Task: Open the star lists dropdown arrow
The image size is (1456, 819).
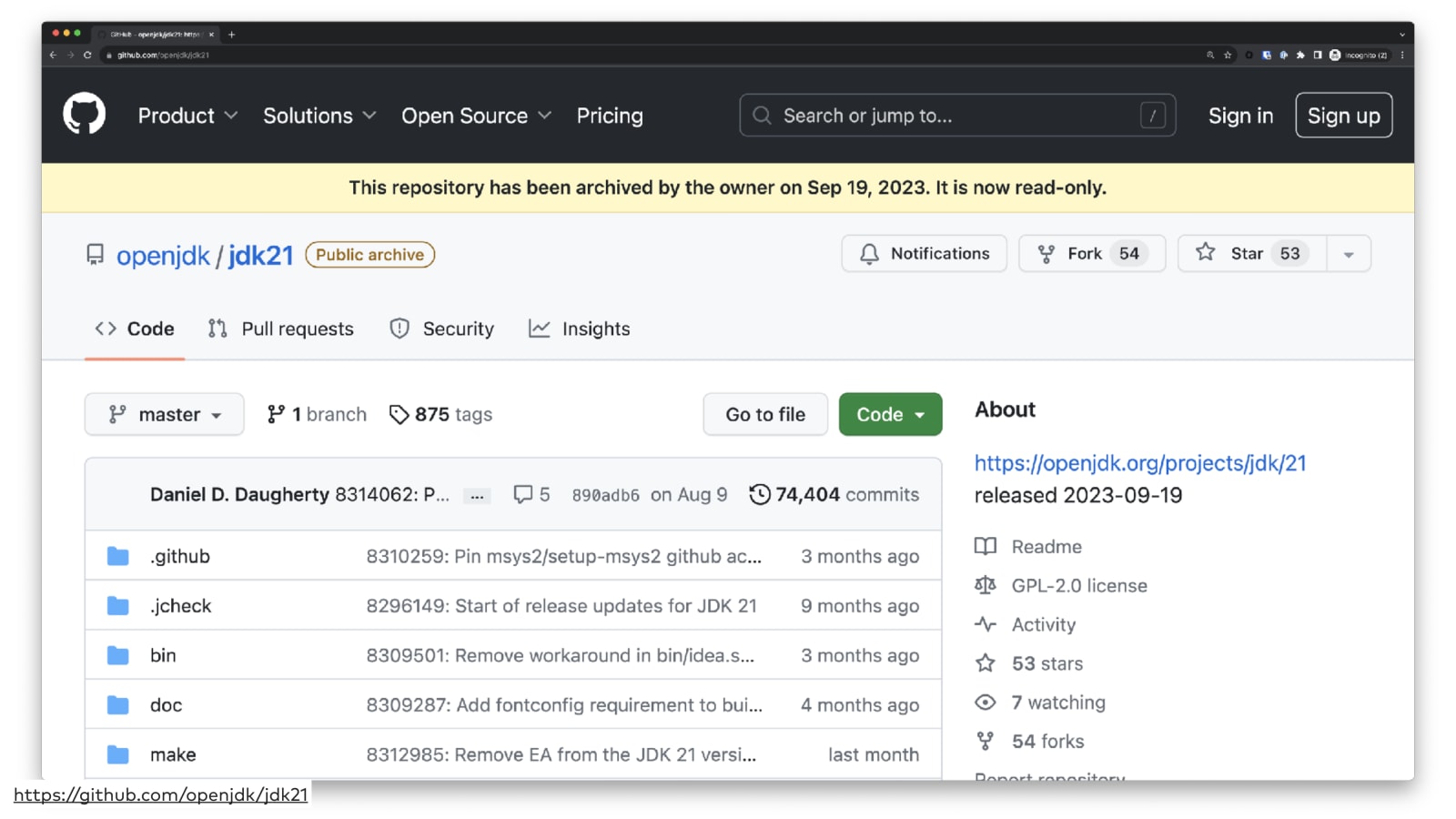Action: 1349,254
